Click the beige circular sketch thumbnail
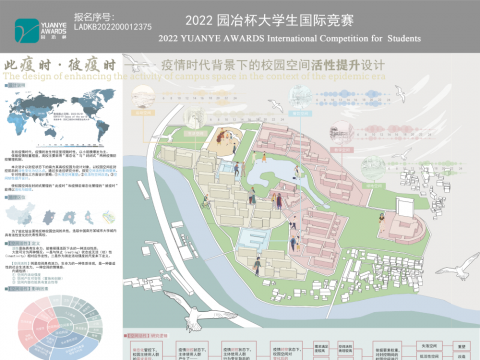 (x=195, y=118)
